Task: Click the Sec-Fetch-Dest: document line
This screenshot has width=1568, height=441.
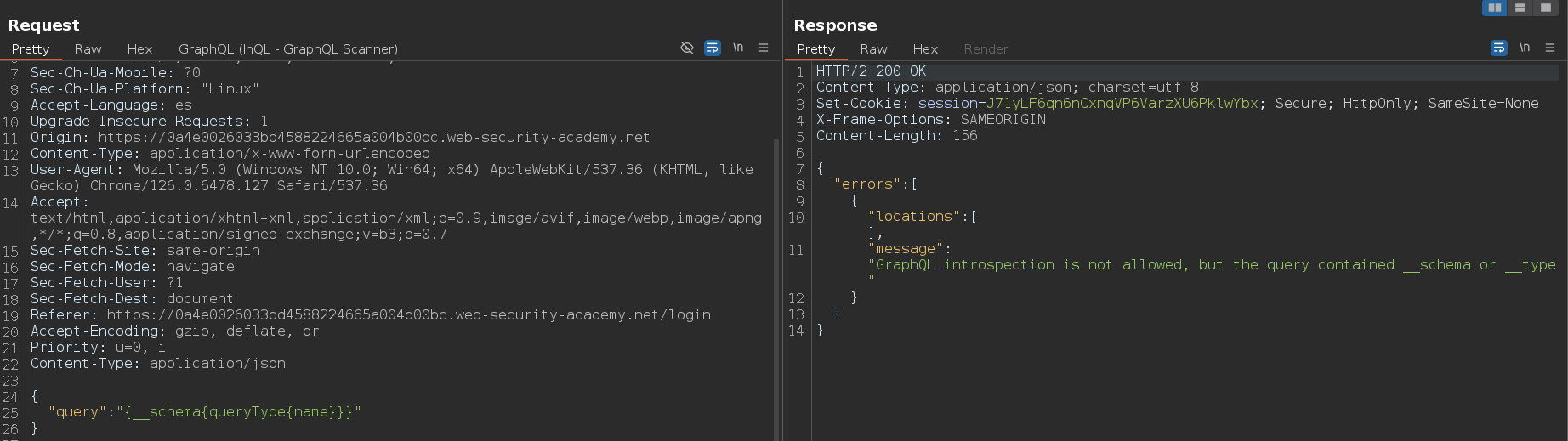Action: [x=132, y=299]
